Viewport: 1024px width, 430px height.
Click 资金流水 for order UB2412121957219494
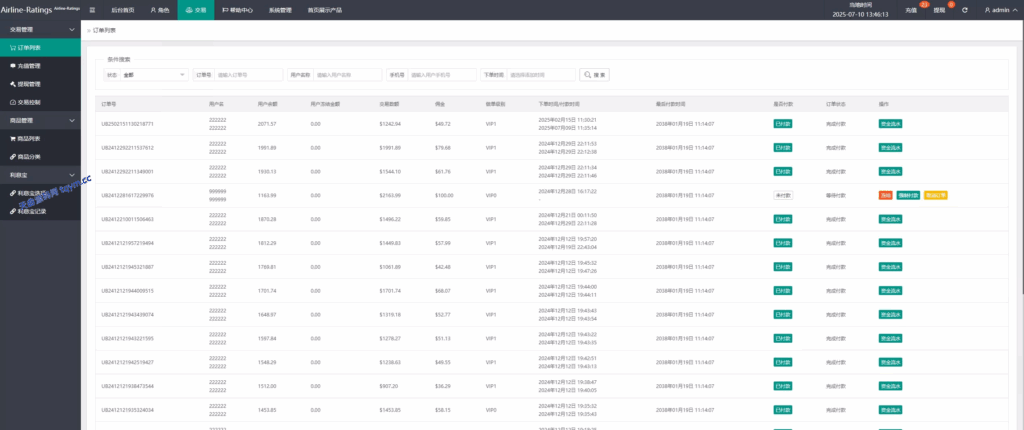pyautogui.click(x=890, y=243)
